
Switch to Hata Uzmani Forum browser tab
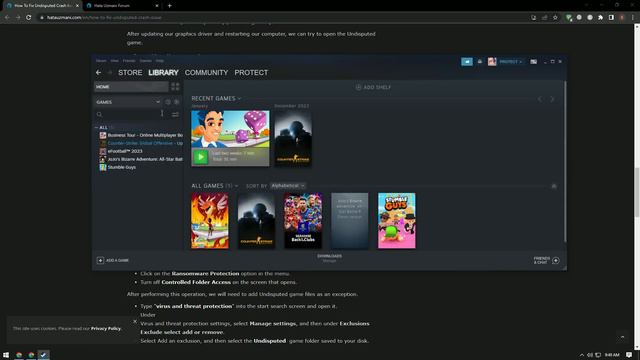pos(121,6)
